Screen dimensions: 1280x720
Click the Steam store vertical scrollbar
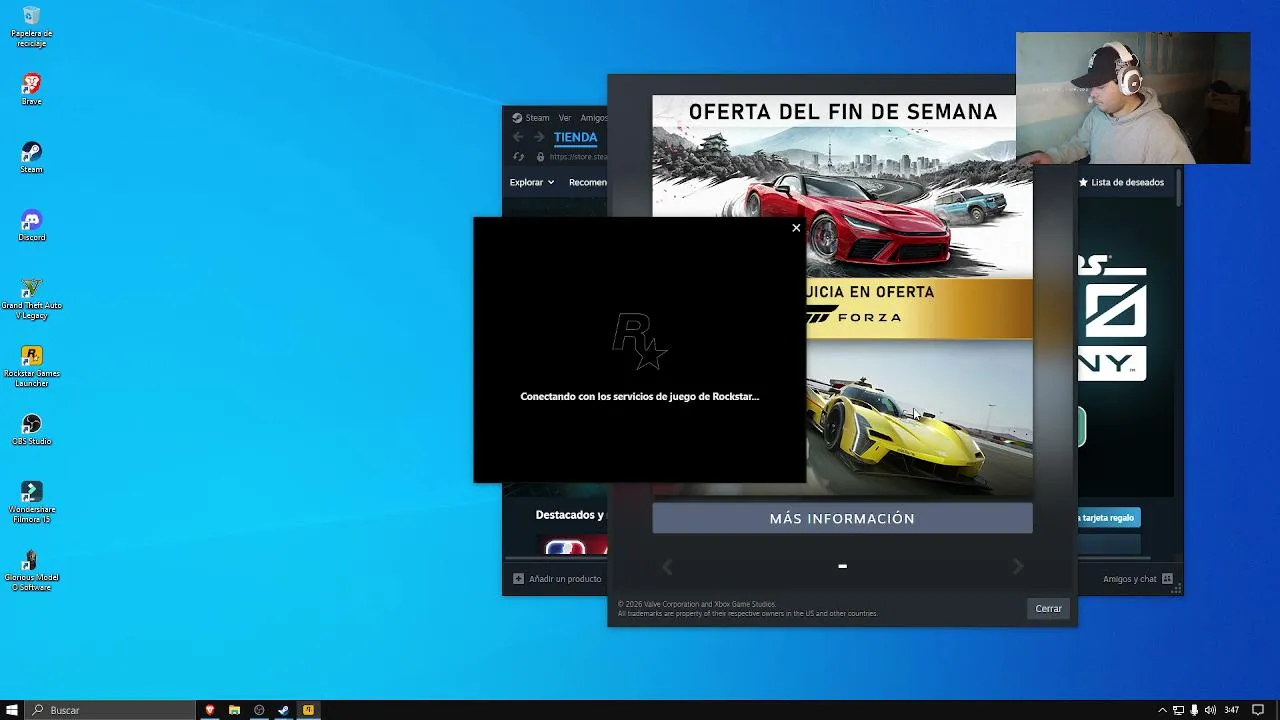coord(1180,189)
